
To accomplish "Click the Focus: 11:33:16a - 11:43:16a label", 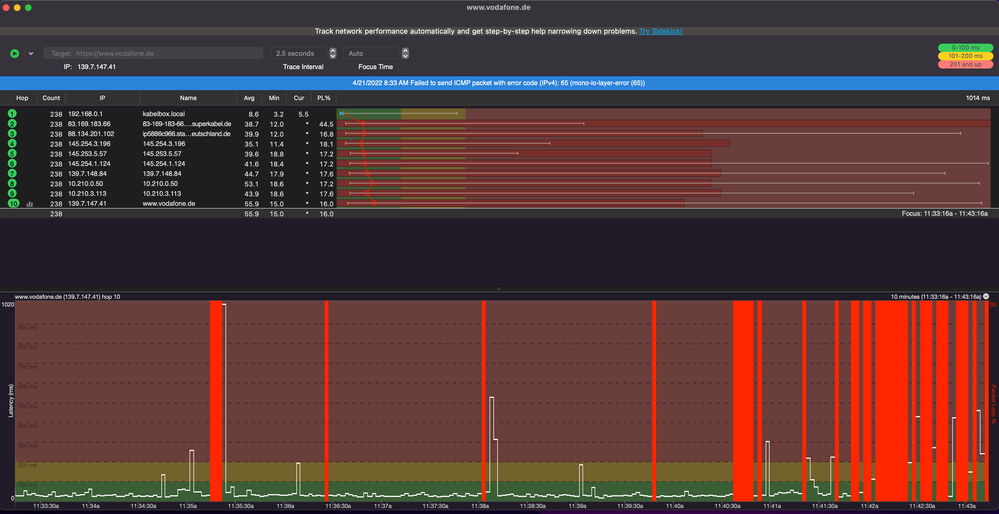I will (x=945, y=213).
